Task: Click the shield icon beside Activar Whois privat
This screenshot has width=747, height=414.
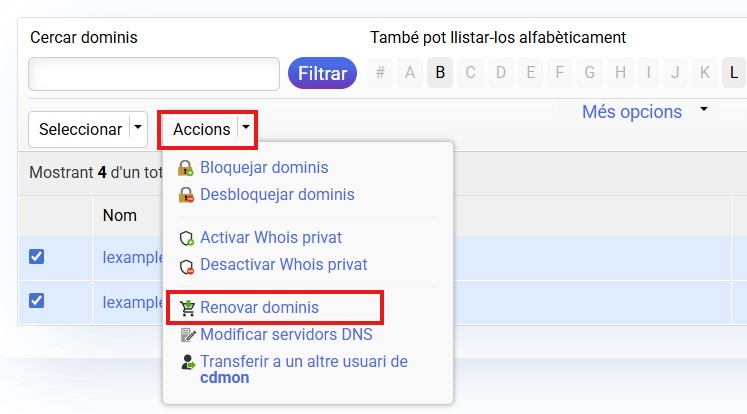Action: [x=185, y=238]
